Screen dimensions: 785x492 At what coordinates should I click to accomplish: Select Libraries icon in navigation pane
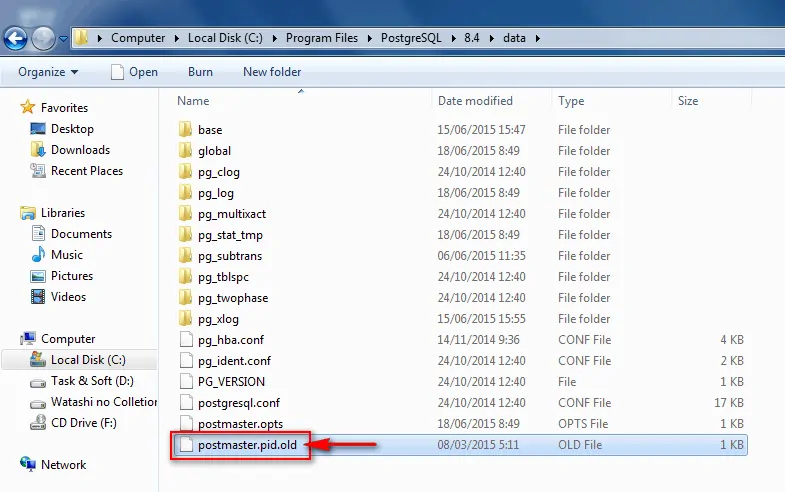28,213
